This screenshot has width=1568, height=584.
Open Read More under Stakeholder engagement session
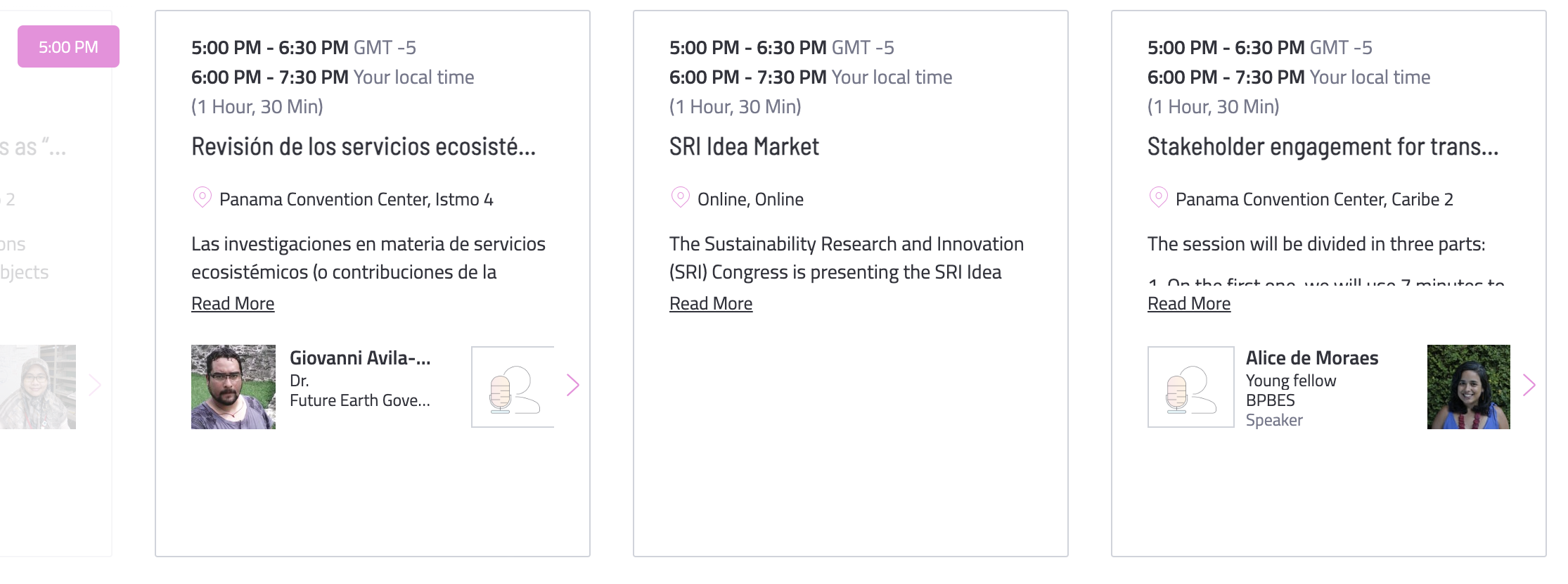pos(1189,303)
